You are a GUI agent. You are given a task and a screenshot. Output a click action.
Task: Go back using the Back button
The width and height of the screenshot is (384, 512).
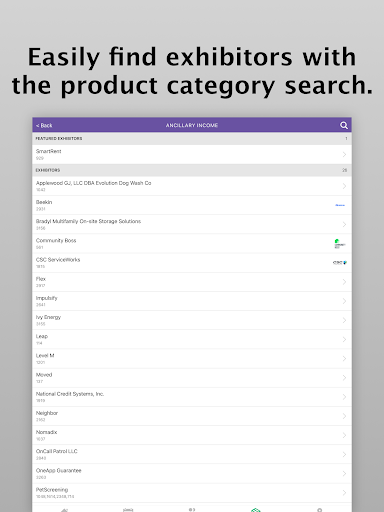(44, 125)
